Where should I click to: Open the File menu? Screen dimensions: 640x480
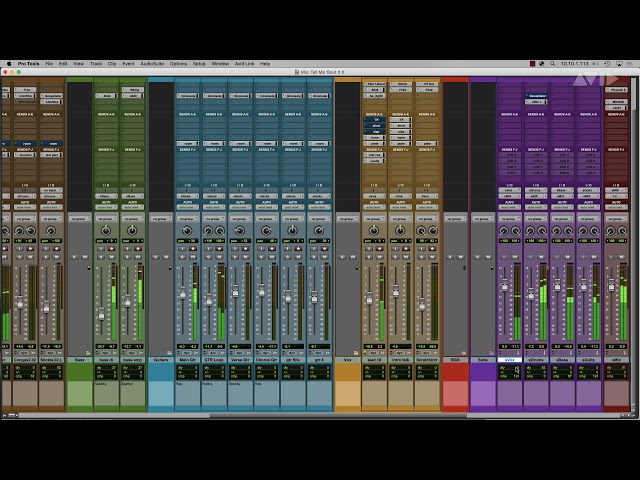click(x=49, y=64)
